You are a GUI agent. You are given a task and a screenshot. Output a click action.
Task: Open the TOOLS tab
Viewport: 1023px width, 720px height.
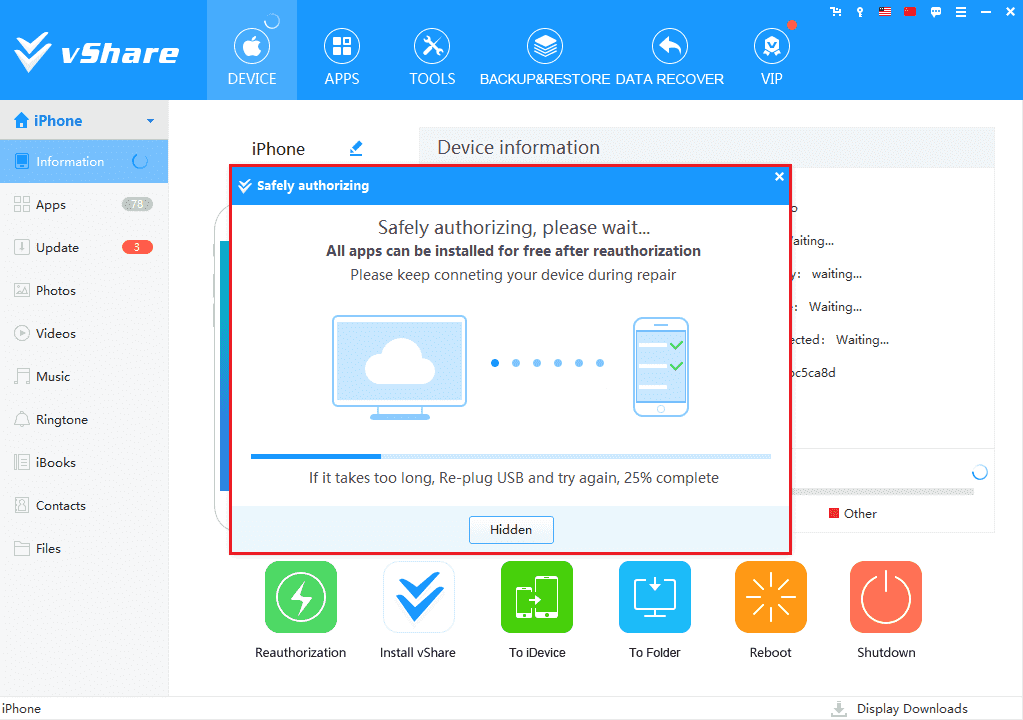432,57
